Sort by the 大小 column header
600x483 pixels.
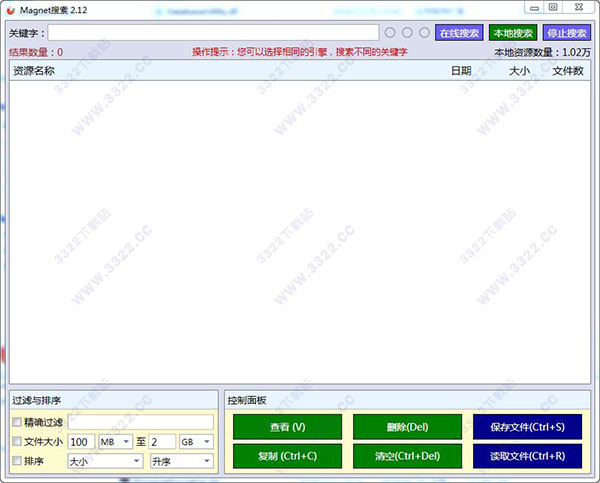(x=519, y=71)
